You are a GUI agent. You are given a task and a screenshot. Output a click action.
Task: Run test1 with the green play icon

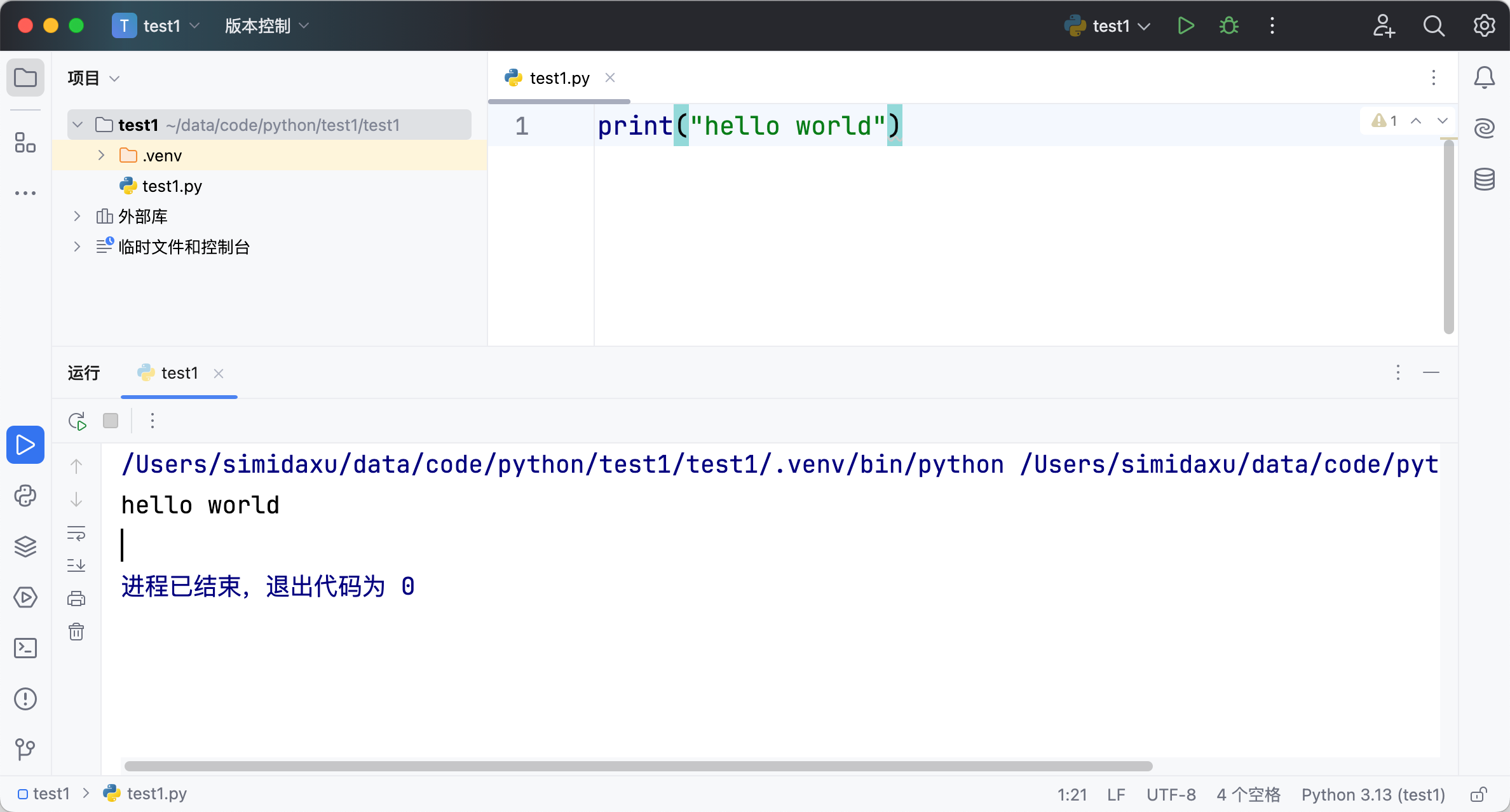[x=1186, y=26]
